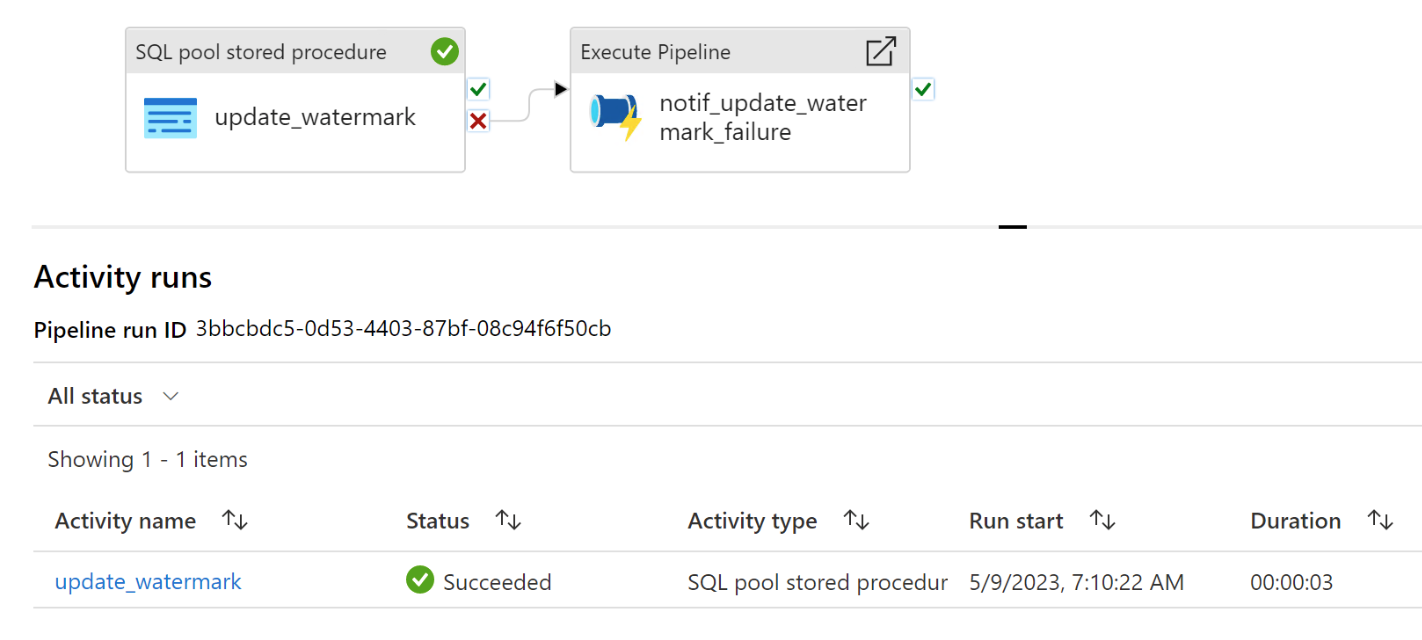
Task: Click the Activity name column header
Action: pos(125,521)
